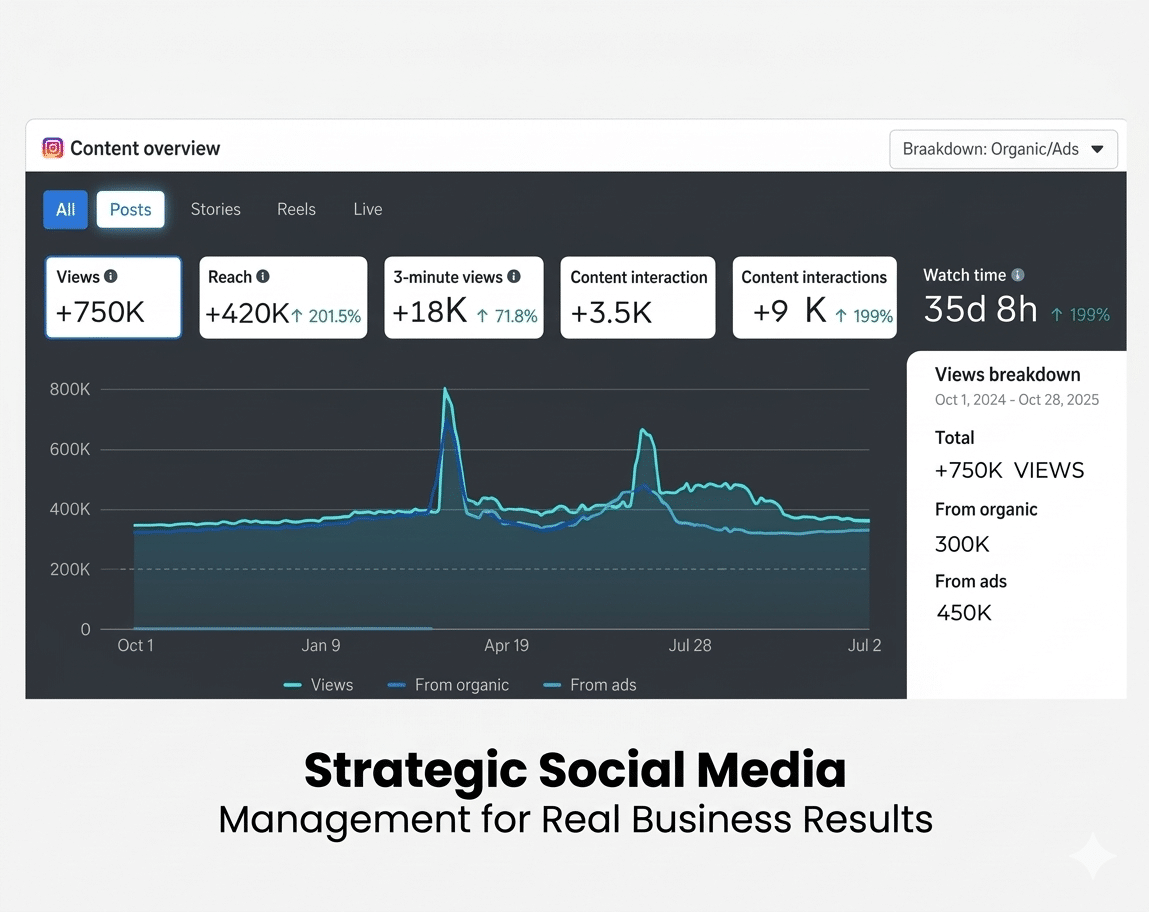Click info icon next to Watch time
This screenshot has height=912, width=1149.
1018,275
